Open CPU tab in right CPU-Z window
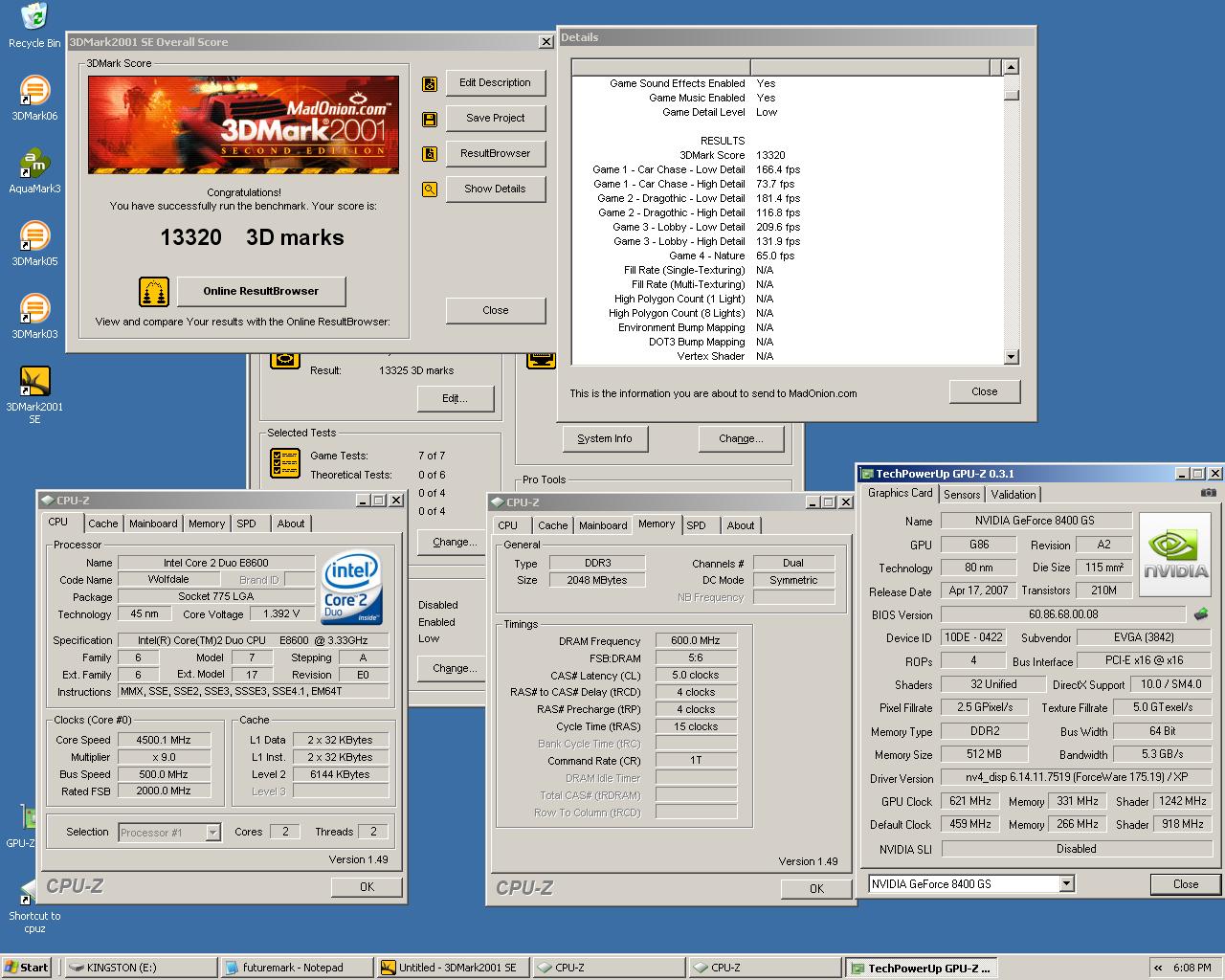This screenshot has width=1225, height=980. pyautogui.click(x=508, y=525)
